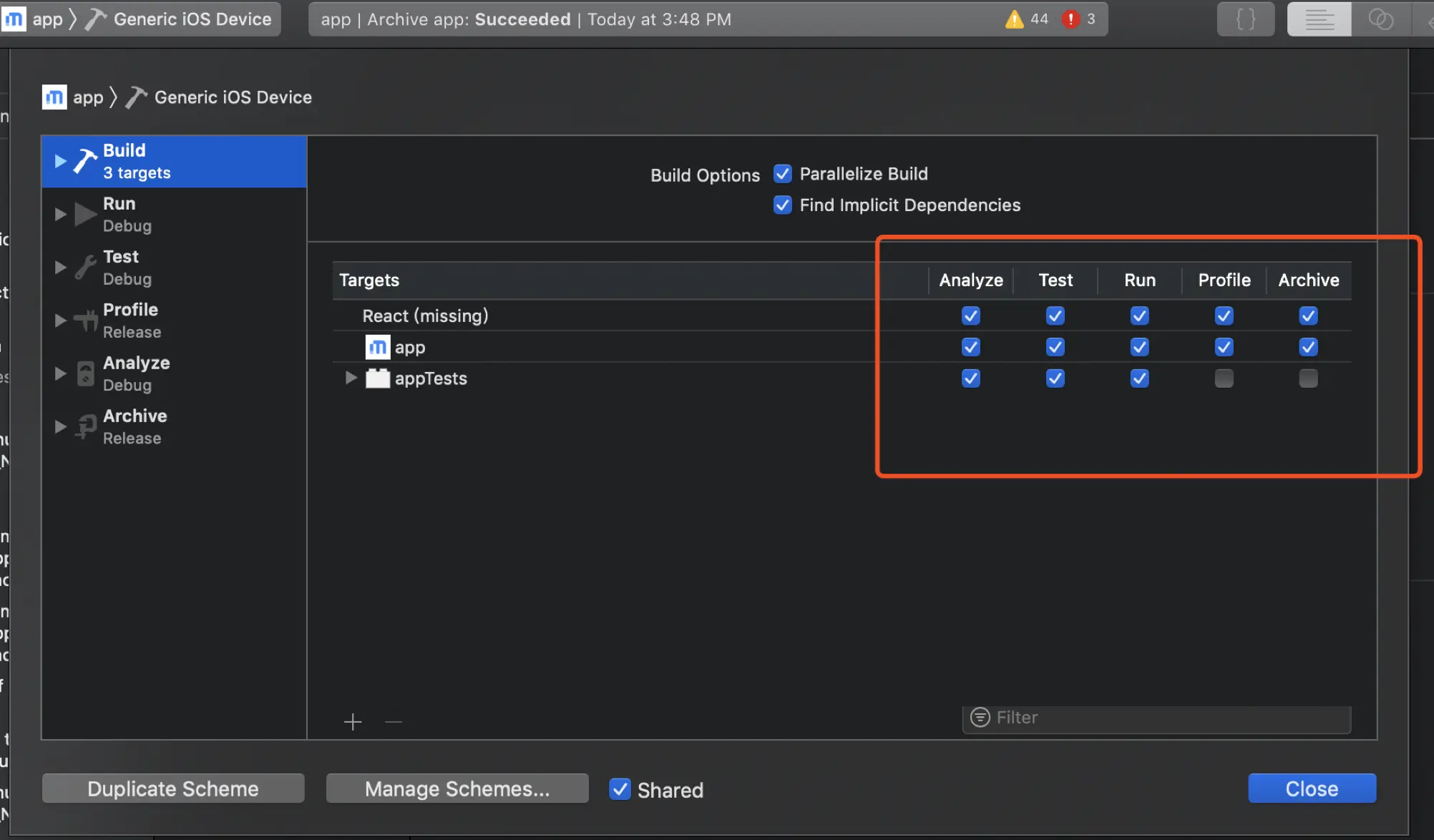Screen dimensions: 1434x840
Task: Click the curly braces code review icon
Action: point(1246,19)
